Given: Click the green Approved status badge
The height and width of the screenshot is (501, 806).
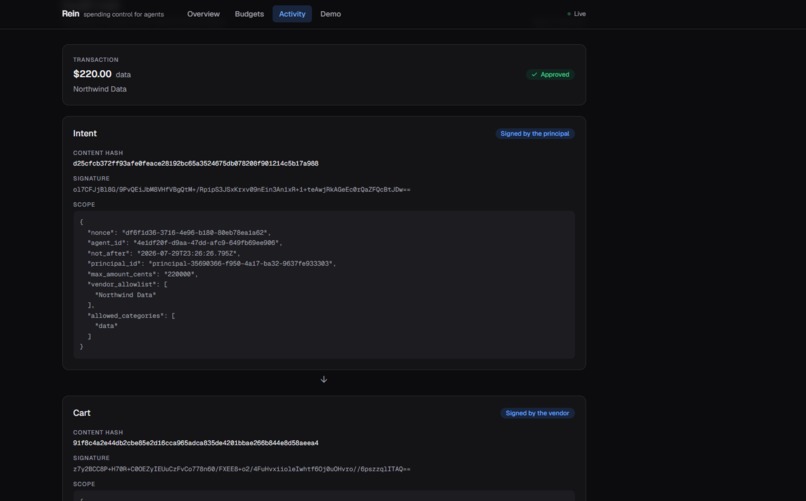Looking at the screenshot, I should [550, 75].
